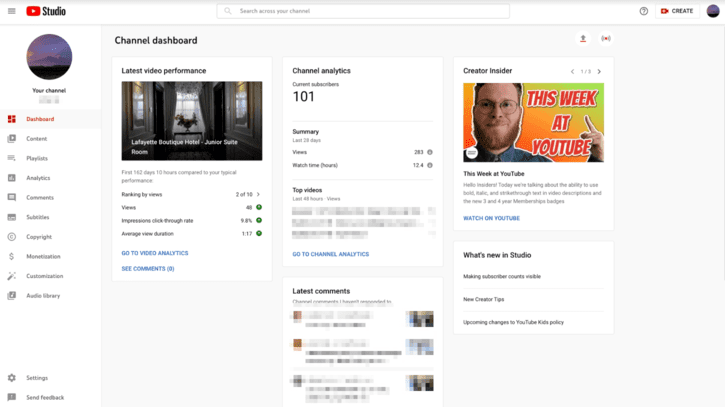Viewport: 725px width, 407px height.
Task: Open This Week at YouTube thumbnail
Action: tap(534, 123)
